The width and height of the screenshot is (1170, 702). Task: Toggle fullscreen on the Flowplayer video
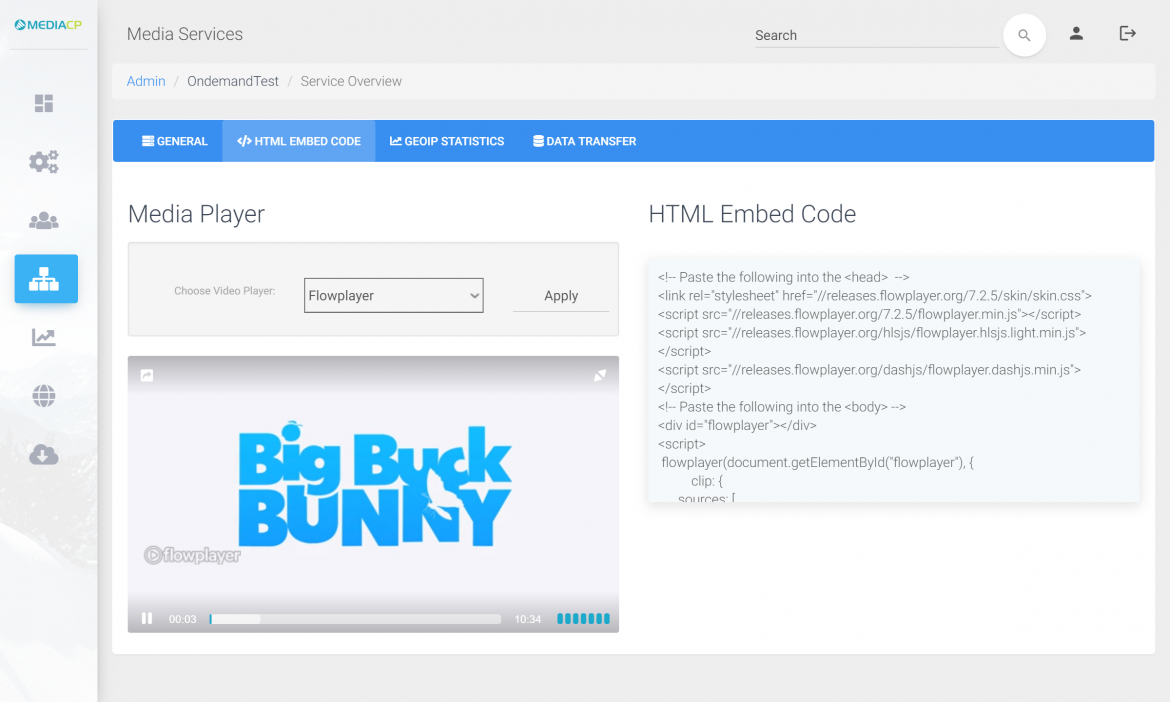click(600, 375)
